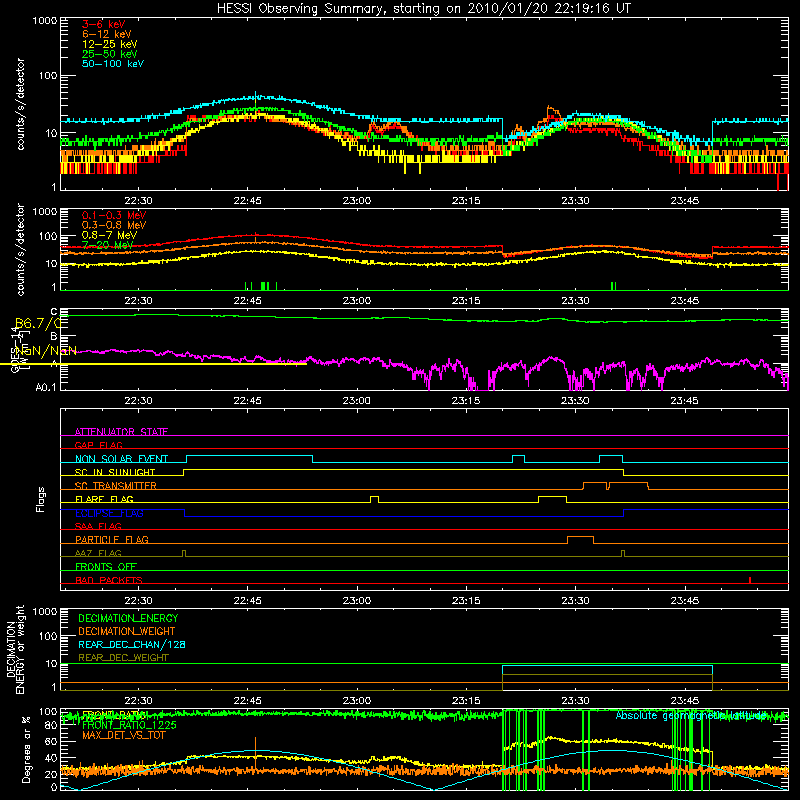800x800 pixels.
Task: Click the REAR_DEC_WEIGHT legend entry
Action: [123, 658]
